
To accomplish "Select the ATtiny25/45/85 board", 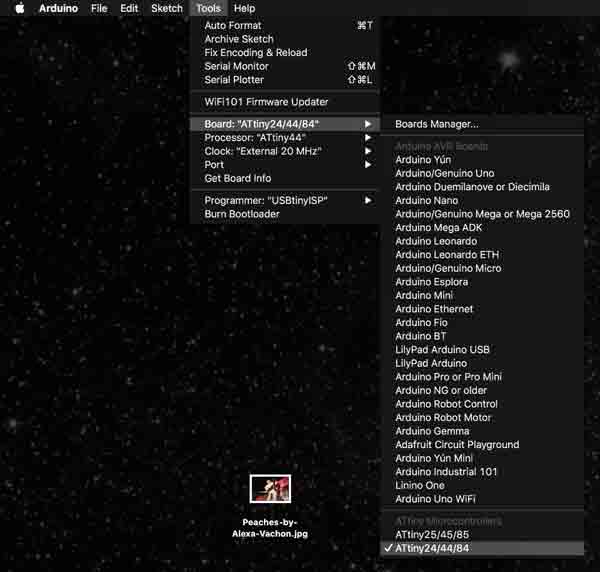I will (x=483, y=535).
